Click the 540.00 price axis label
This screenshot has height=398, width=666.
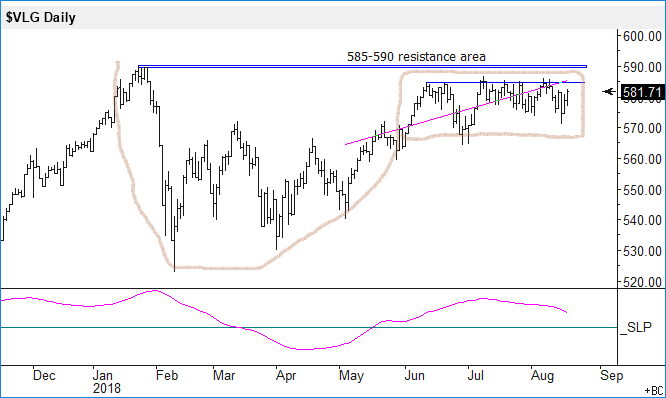[x=642, y=220]
